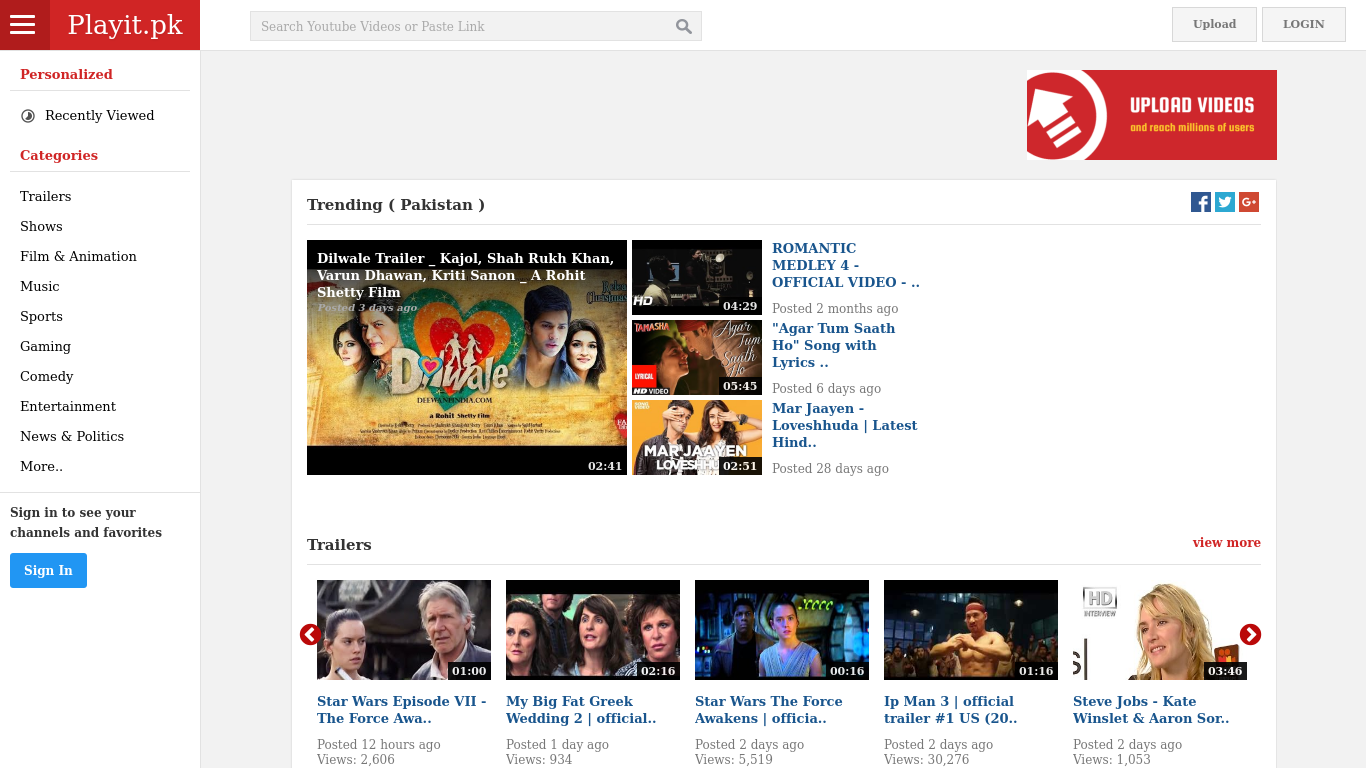Viewport: 1366px width, 768px height.
Task: Click the Recently Viewed clock icon
Action: pos(28,116)
